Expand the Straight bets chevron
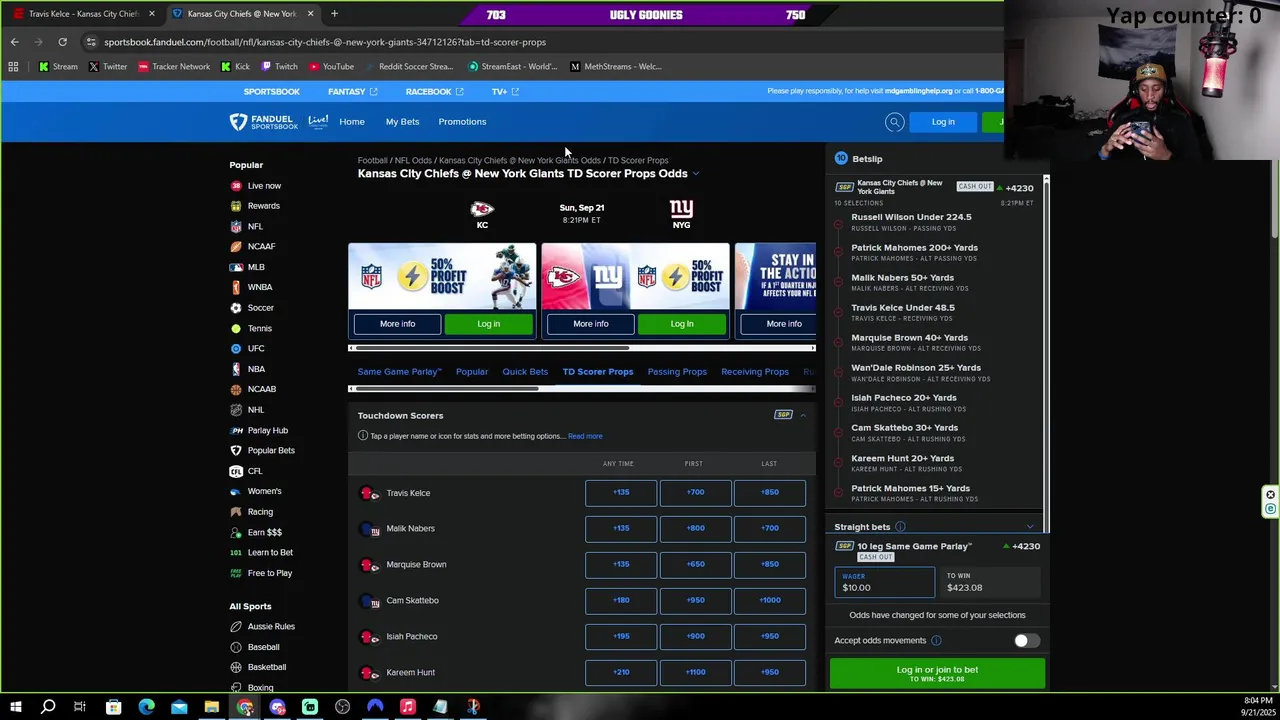This screenshot has width=1280, height=720. click(x=1030, y=527)
